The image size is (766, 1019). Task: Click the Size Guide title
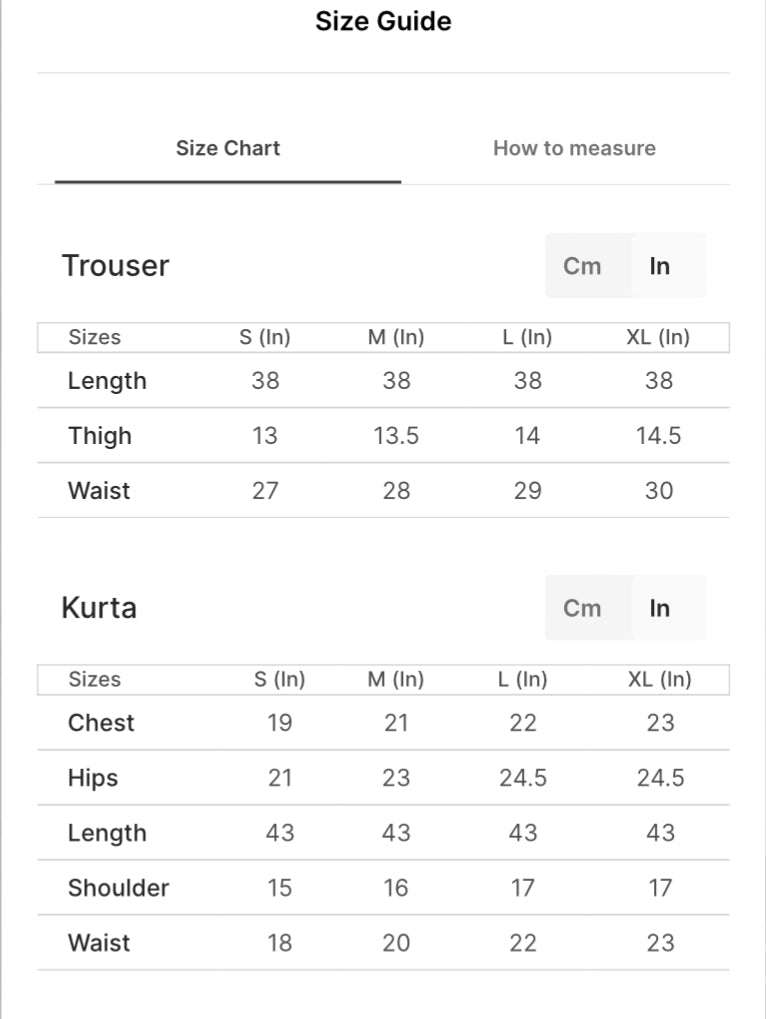click(x=383, y=21)
